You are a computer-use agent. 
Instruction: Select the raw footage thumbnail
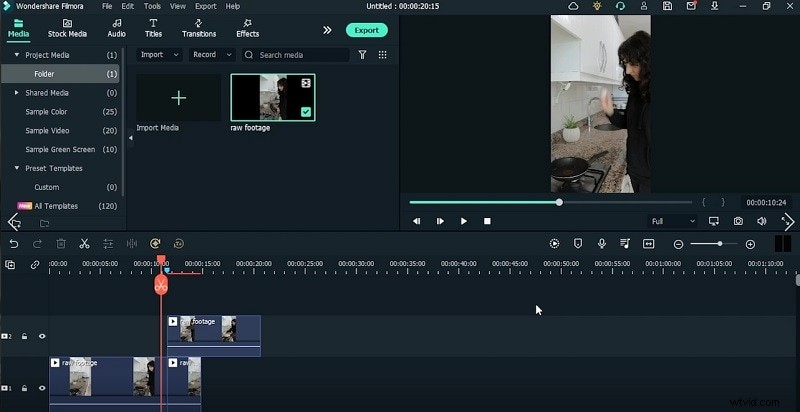(x=273, y=98)
